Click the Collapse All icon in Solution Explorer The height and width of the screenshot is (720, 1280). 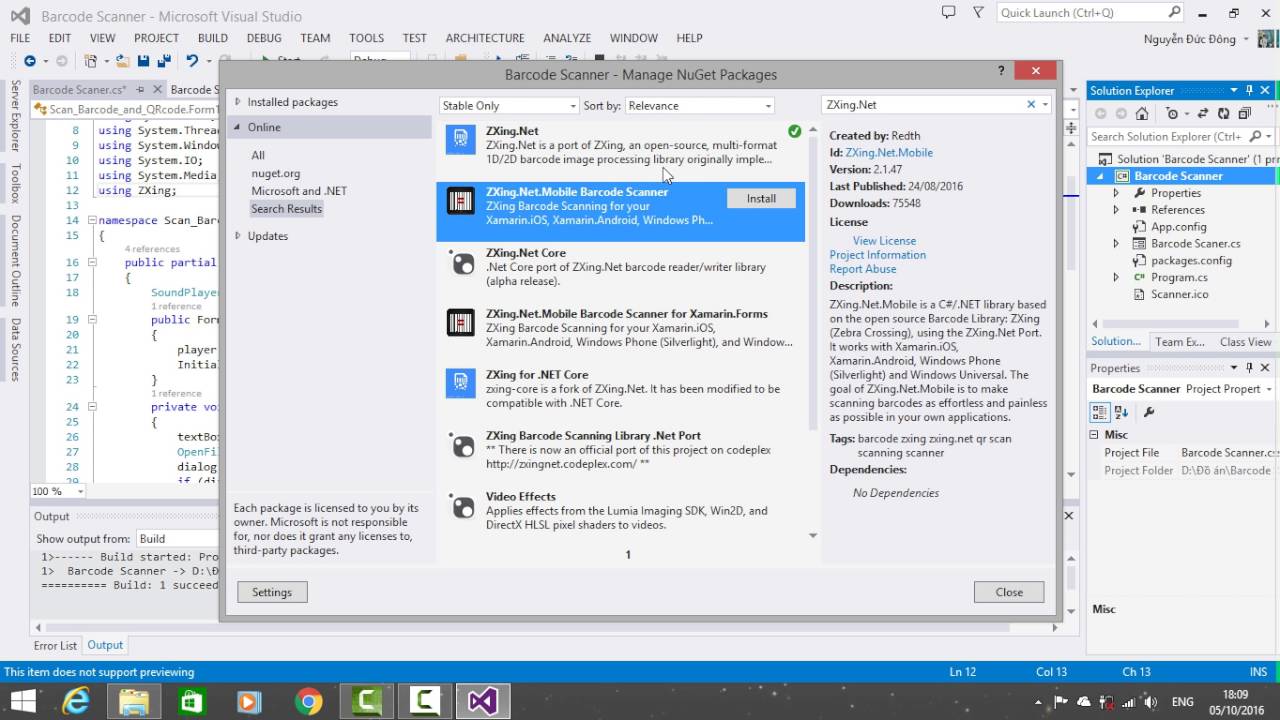1245,114
